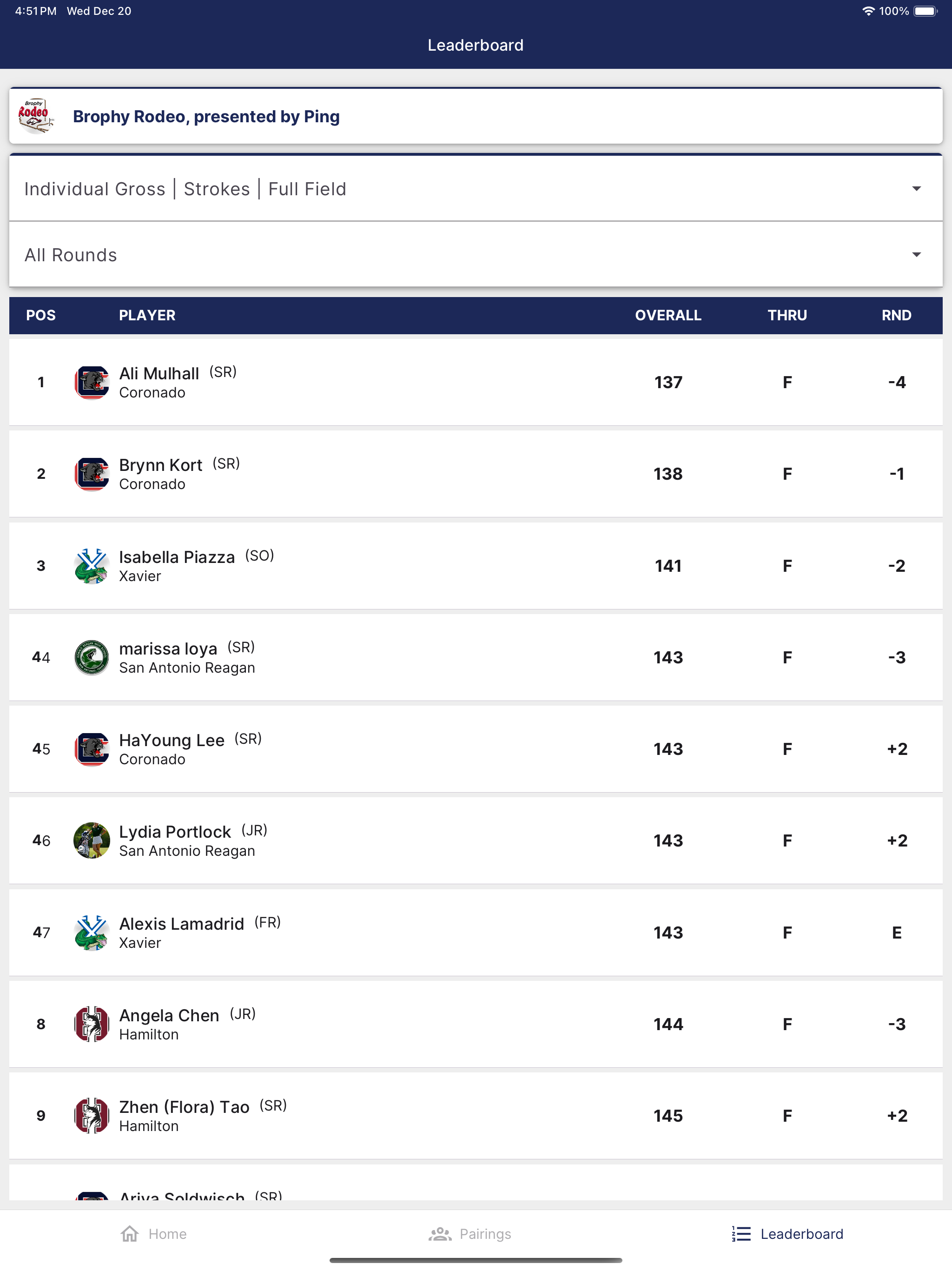
Task: Tap Isabella Piazza's Xavier team logo
Action: pos(92,566)
